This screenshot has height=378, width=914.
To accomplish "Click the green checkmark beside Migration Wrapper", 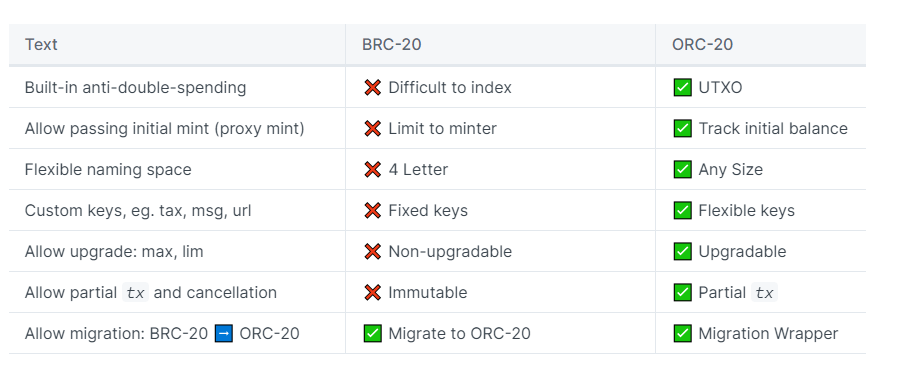I will point(682,334).
